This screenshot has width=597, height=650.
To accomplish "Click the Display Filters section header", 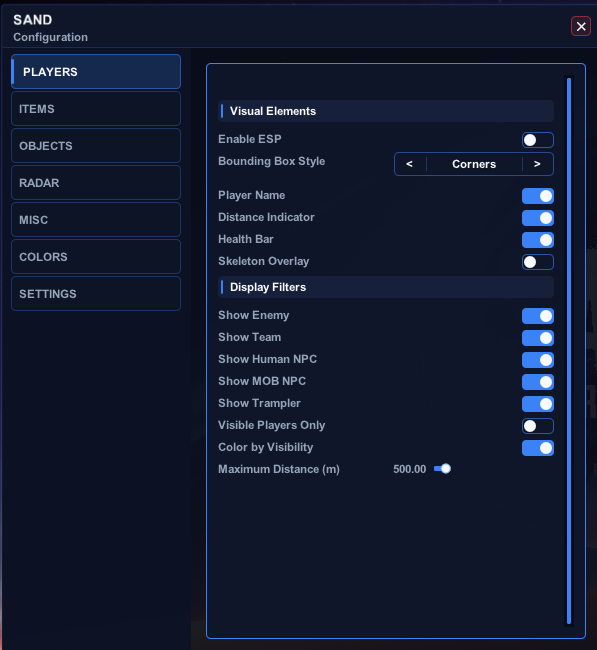I will (x=386, y=287).
